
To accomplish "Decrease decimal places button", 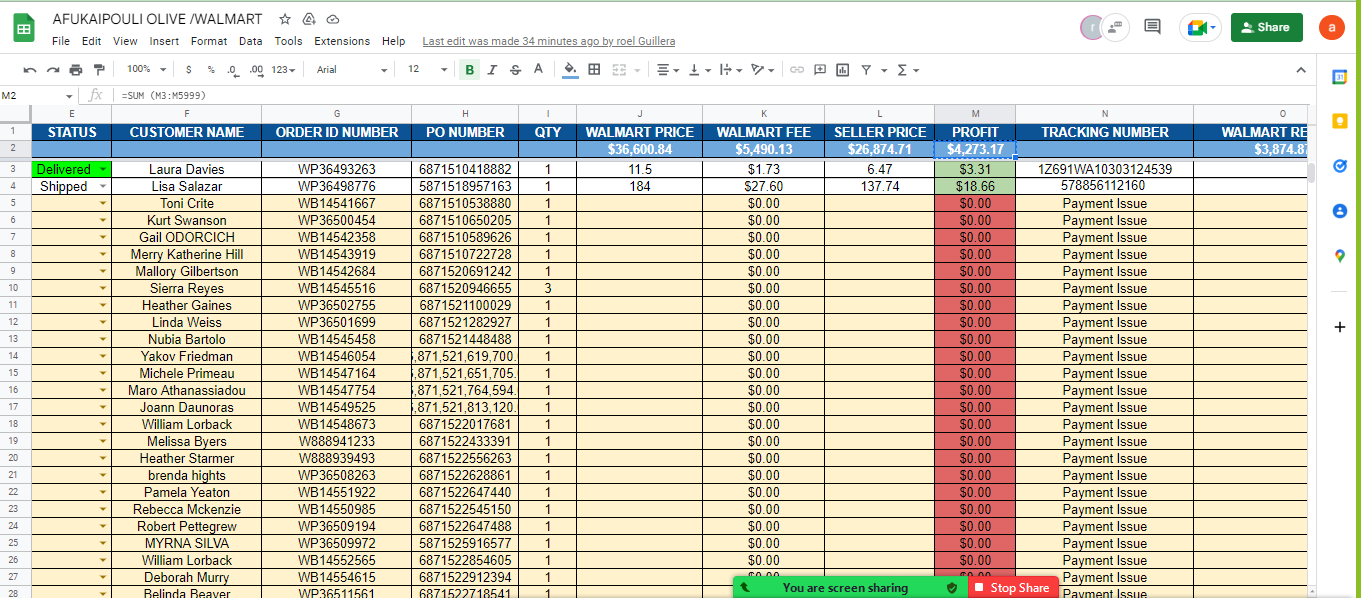I will click(x=233, y=70).
